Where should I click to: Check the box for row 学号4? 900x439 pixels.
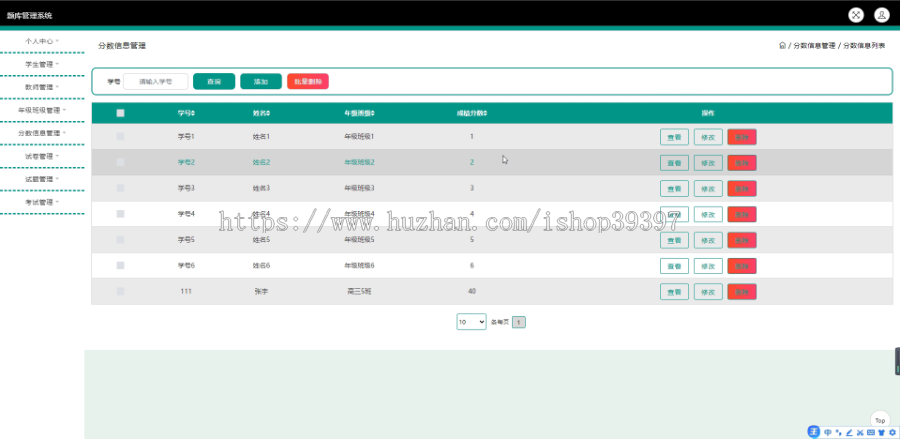click(x=120, y=214)
